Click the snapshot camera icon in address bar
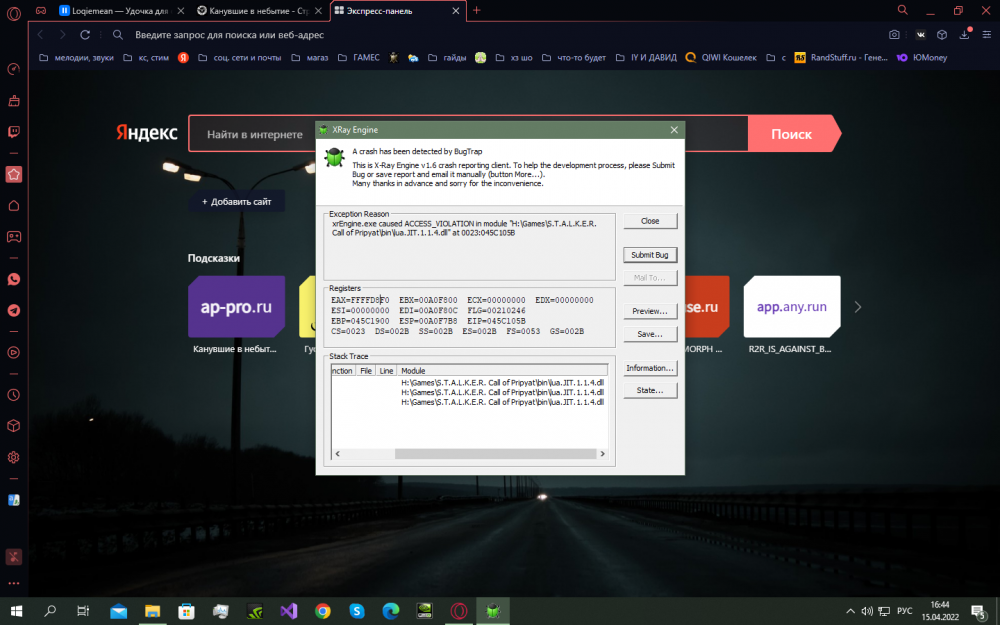 coord(894,34)
